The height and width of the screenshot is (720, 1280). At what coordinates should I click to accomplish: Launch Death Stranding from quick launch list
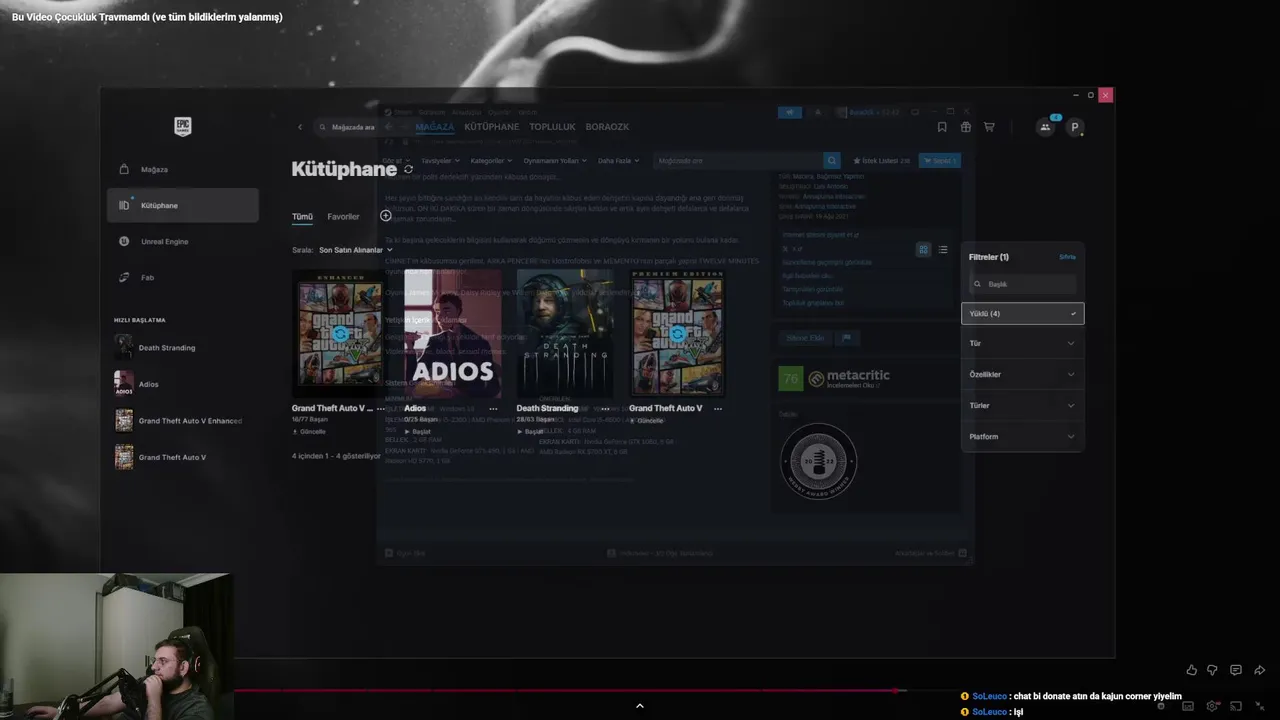156,348
